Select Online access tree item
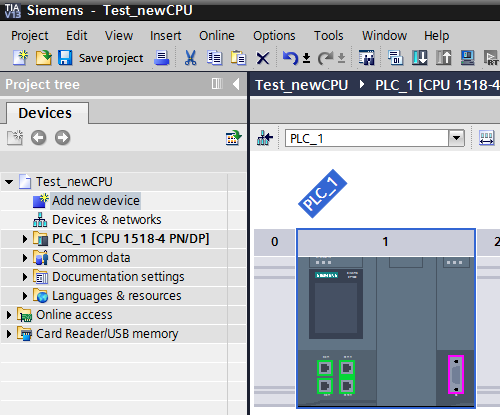 click(74, 315)
